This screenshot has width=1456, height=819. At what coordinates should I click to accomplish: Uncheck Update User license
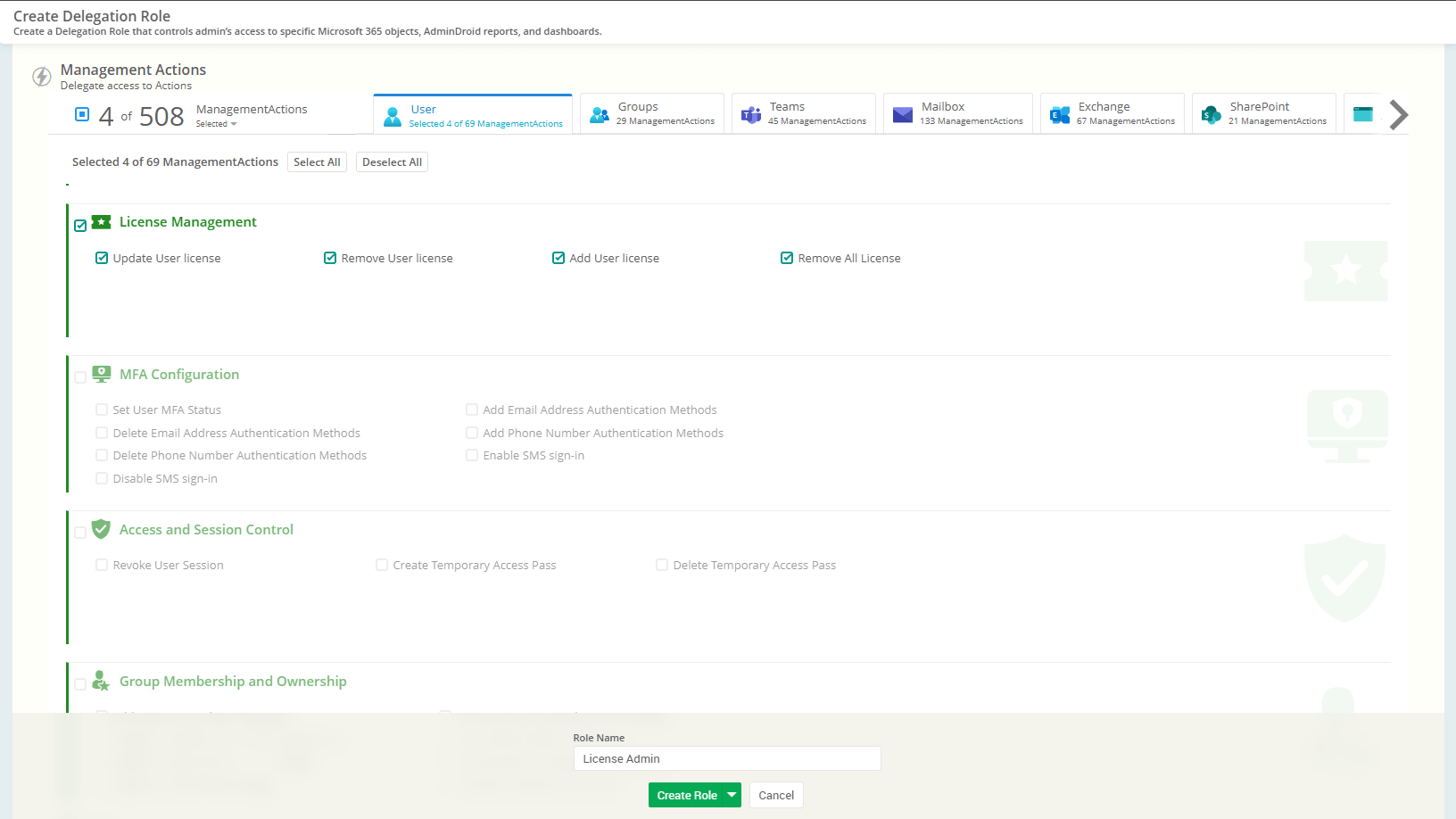click(102, 258)
